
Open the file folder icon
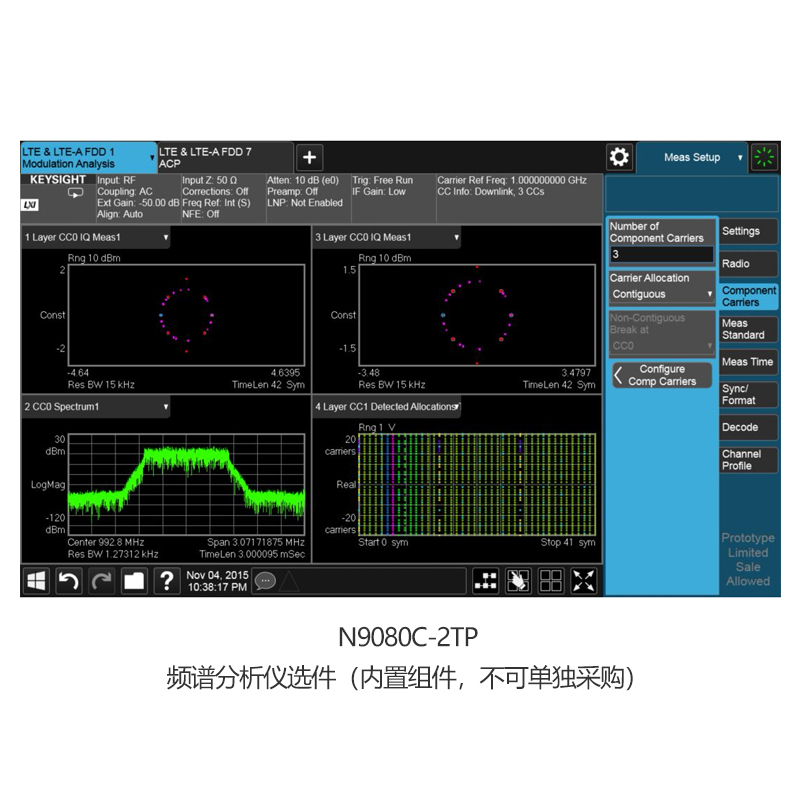[134, 581]
